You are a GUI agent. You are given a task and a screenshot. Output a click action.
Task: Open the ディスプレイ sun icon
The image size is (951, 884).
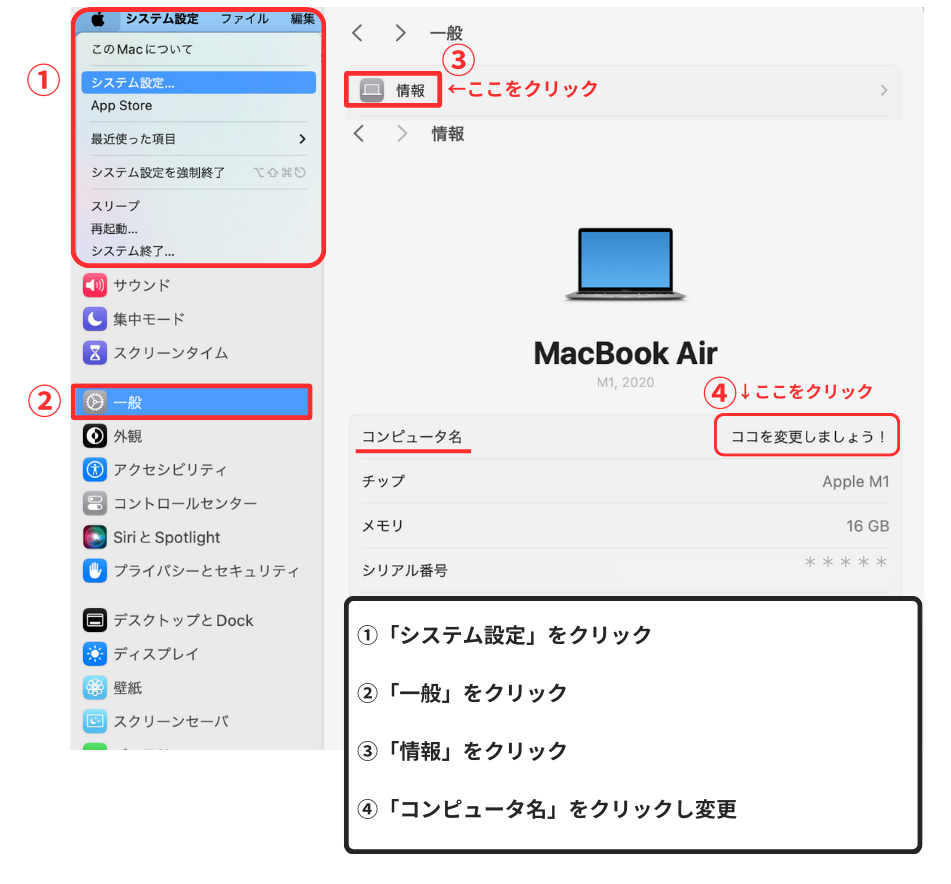(x=95, y=654)
